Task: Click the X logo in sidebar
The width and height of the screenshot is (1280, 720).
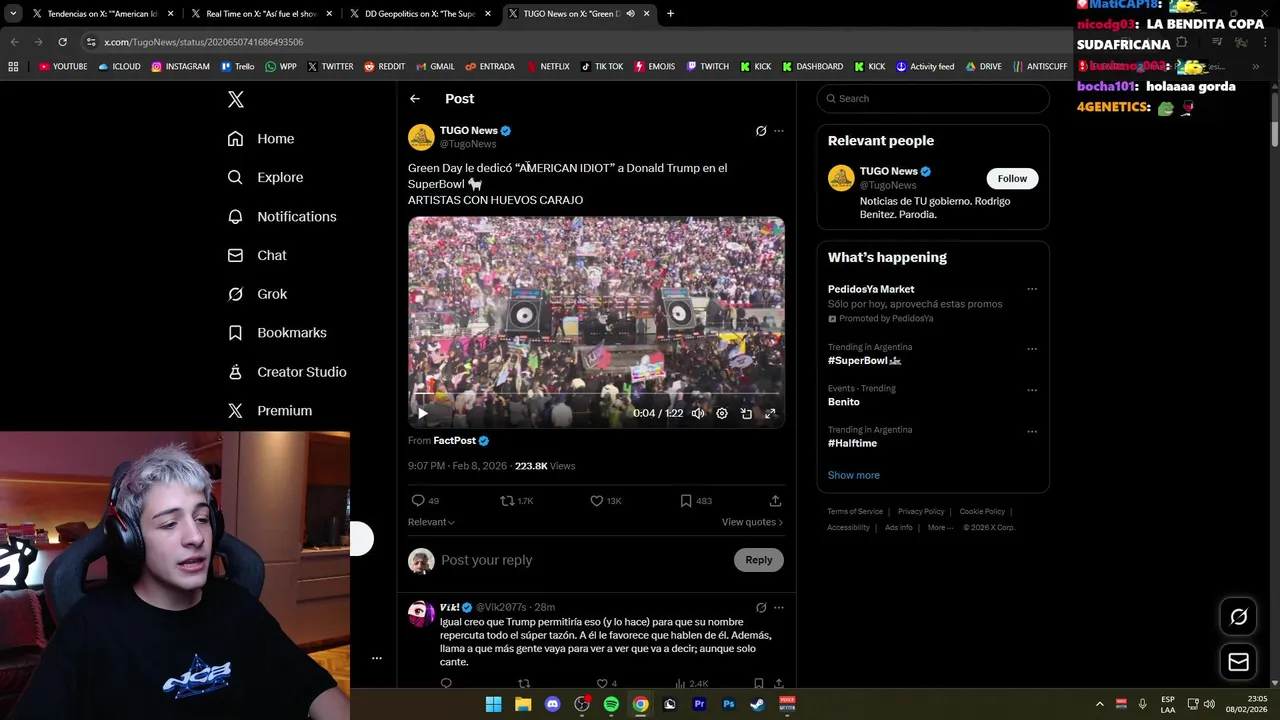Action: [x=236, y=99]
